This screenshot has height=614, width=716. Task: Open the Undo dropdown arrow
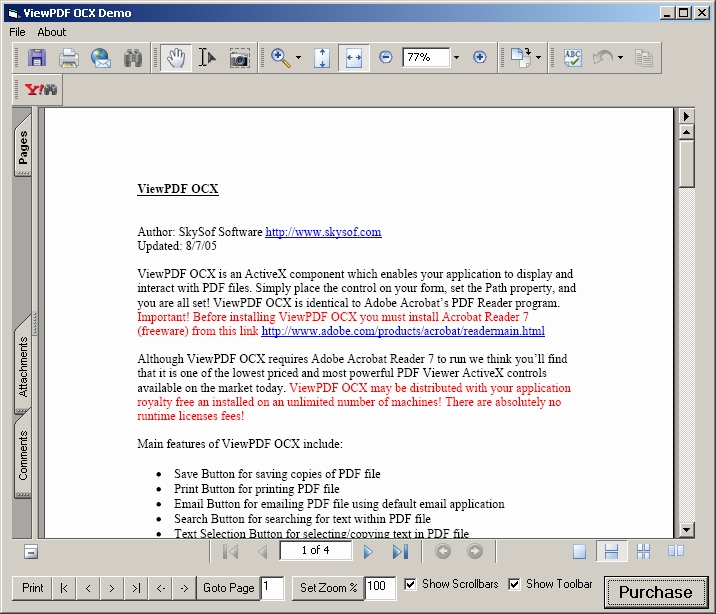[620, 58]
